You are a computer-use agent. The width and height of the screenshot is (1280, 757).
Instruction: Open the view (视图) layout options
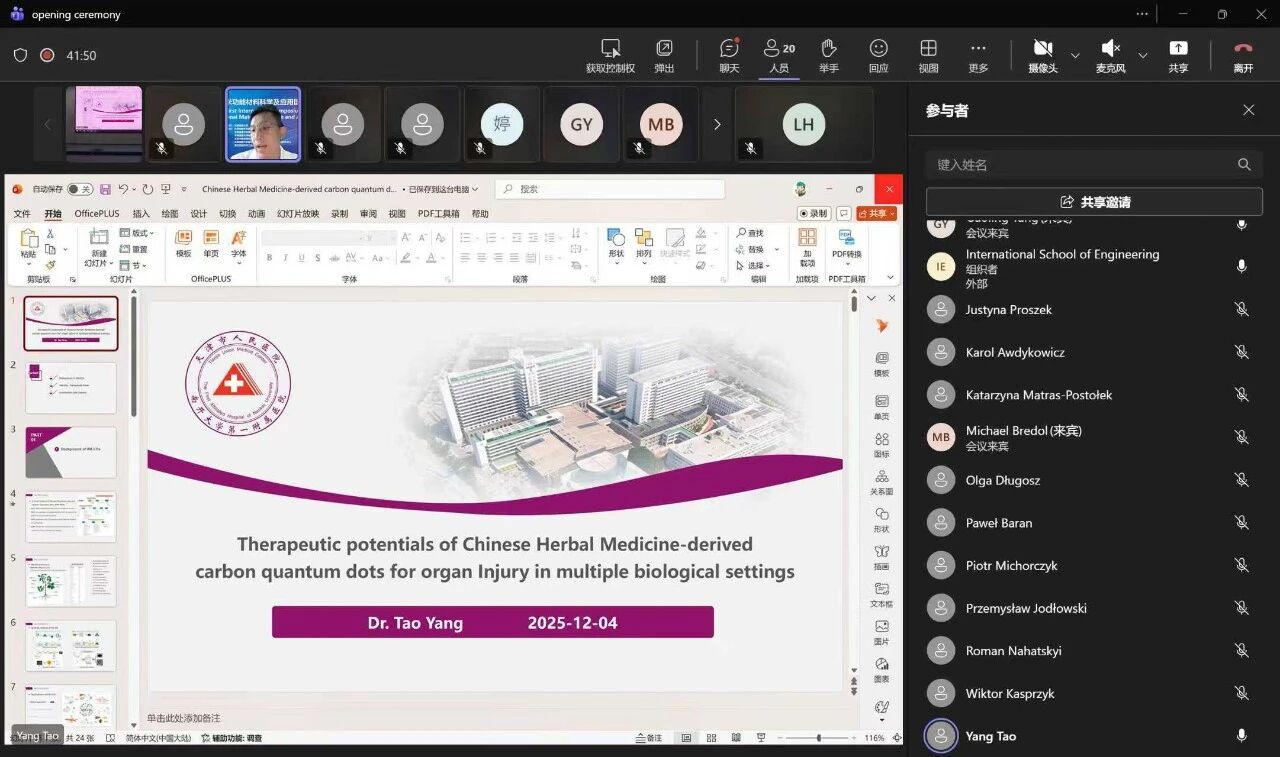click(x=928, y=55)
